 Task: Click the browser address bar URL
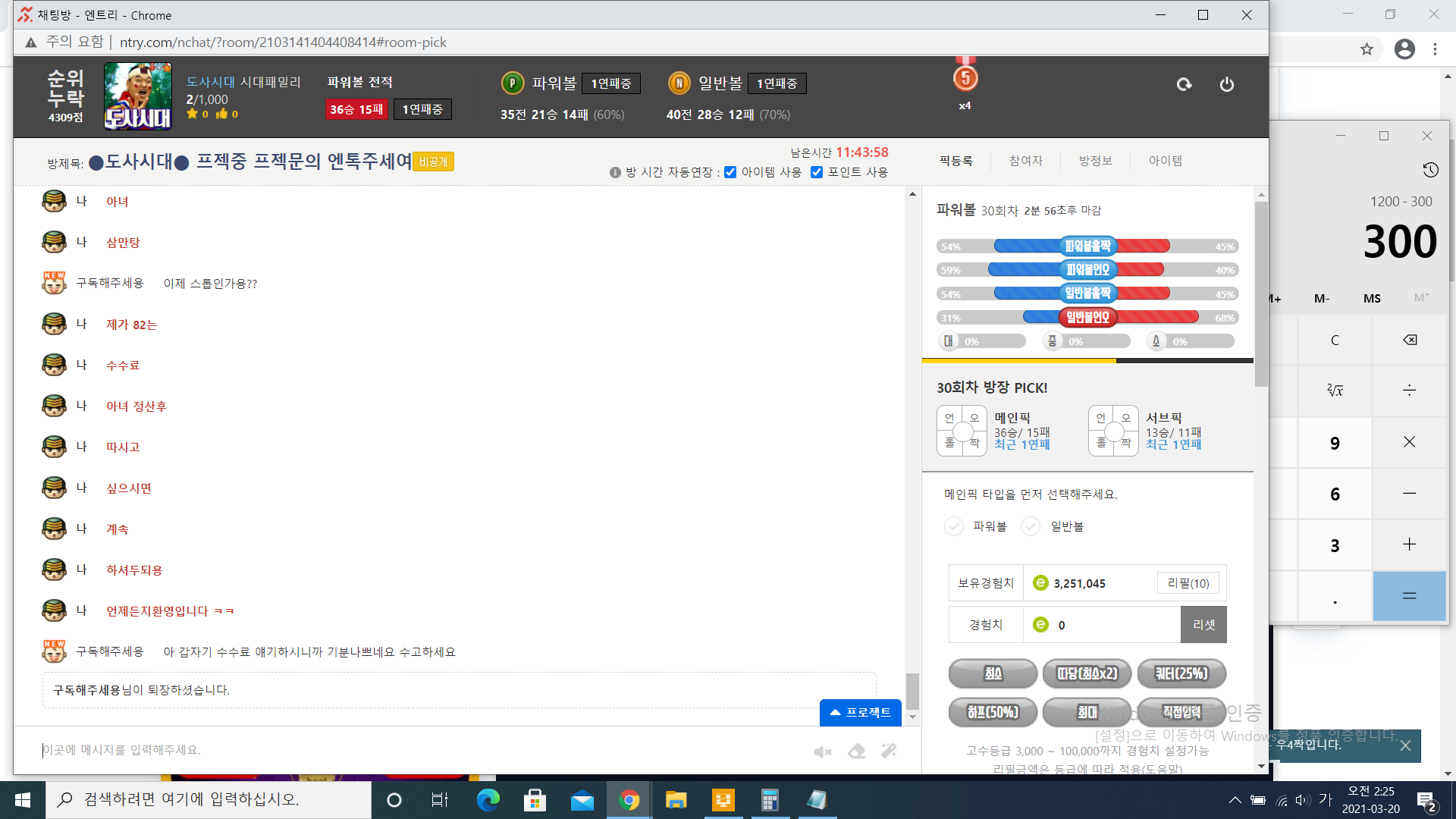coord(283,42)
